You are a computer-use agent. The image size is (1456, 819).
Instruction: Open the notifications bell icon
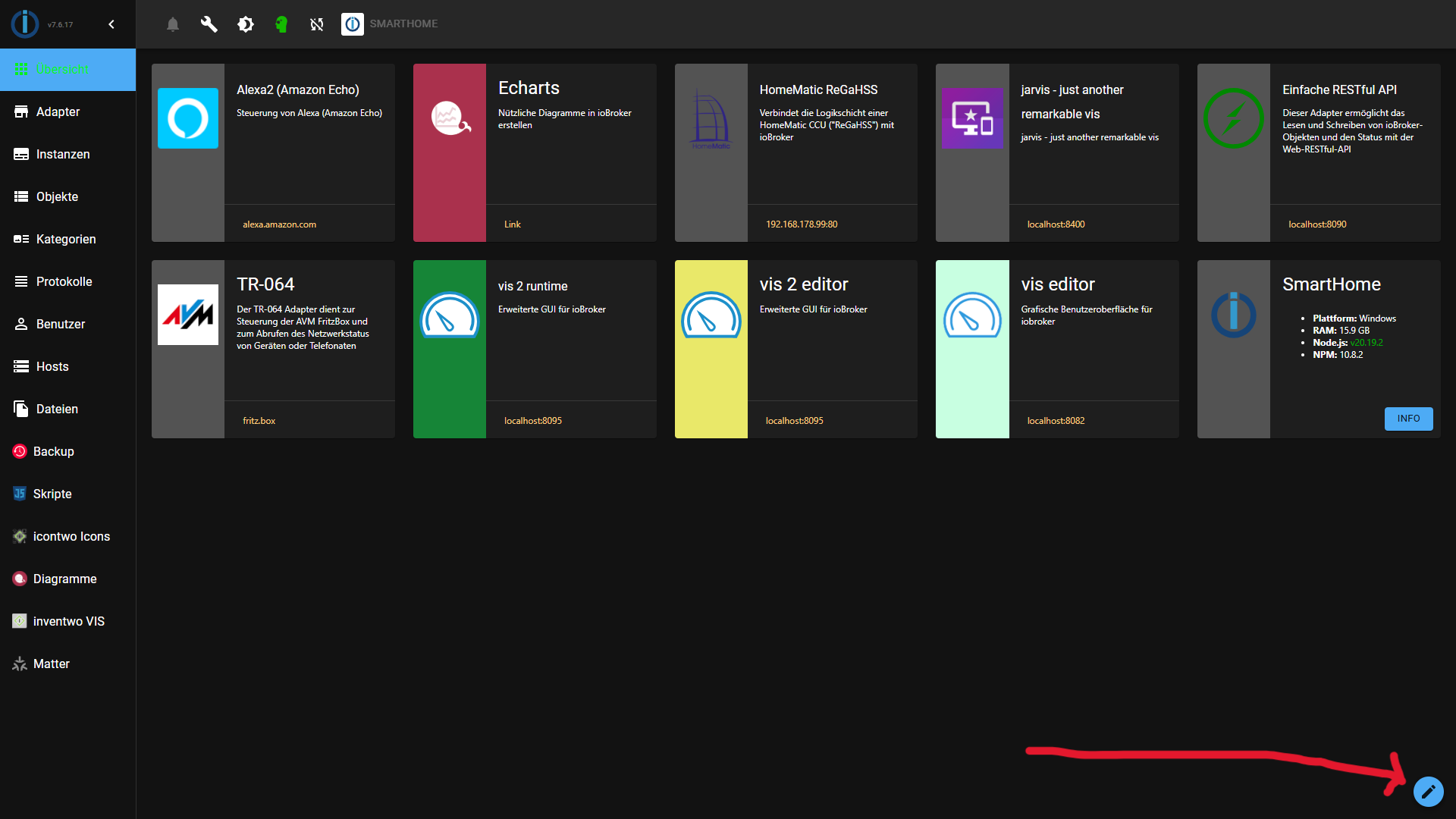(x=173, y=24)
